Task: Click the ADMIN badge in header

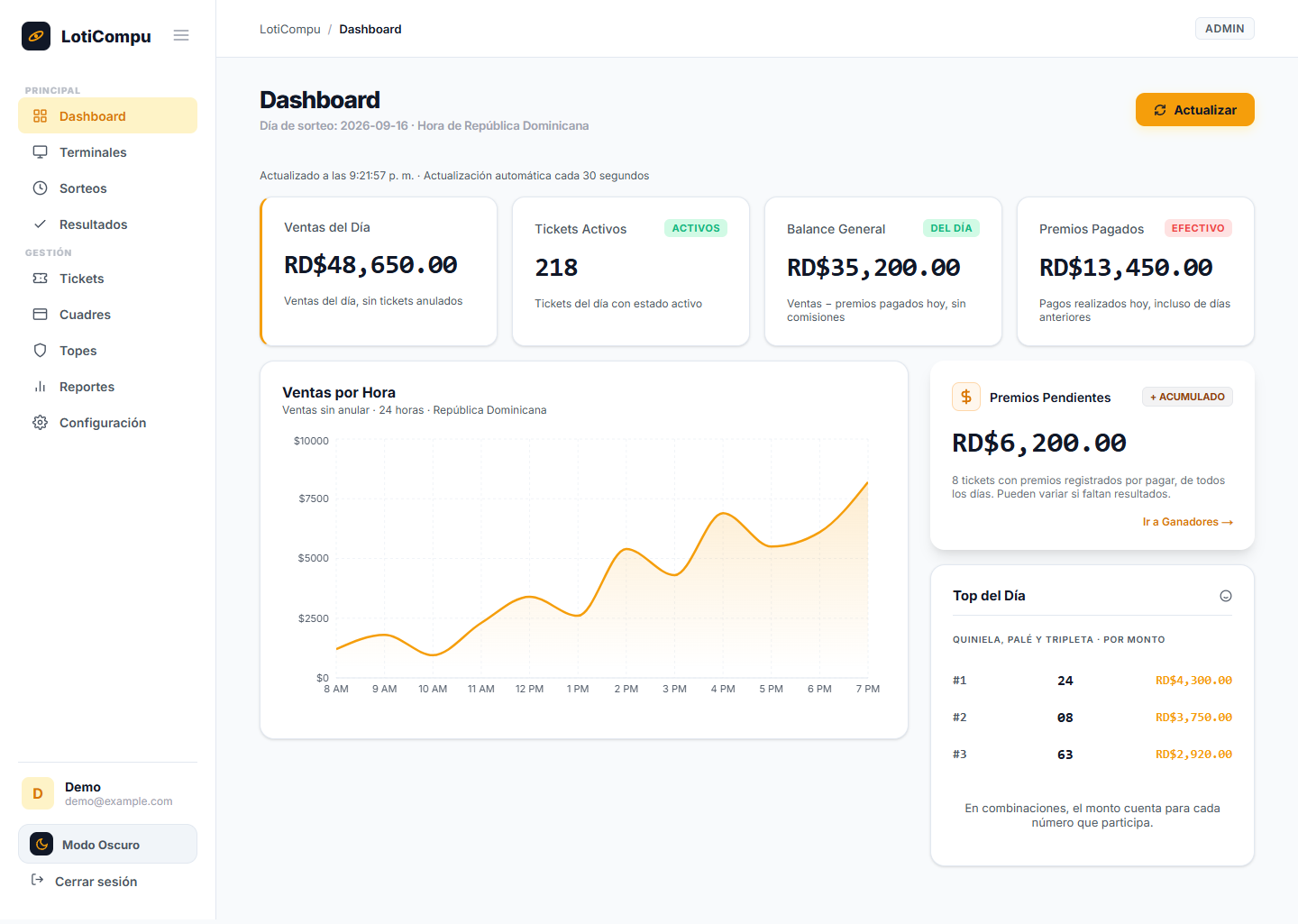Action: click(x=1225, y=29)
